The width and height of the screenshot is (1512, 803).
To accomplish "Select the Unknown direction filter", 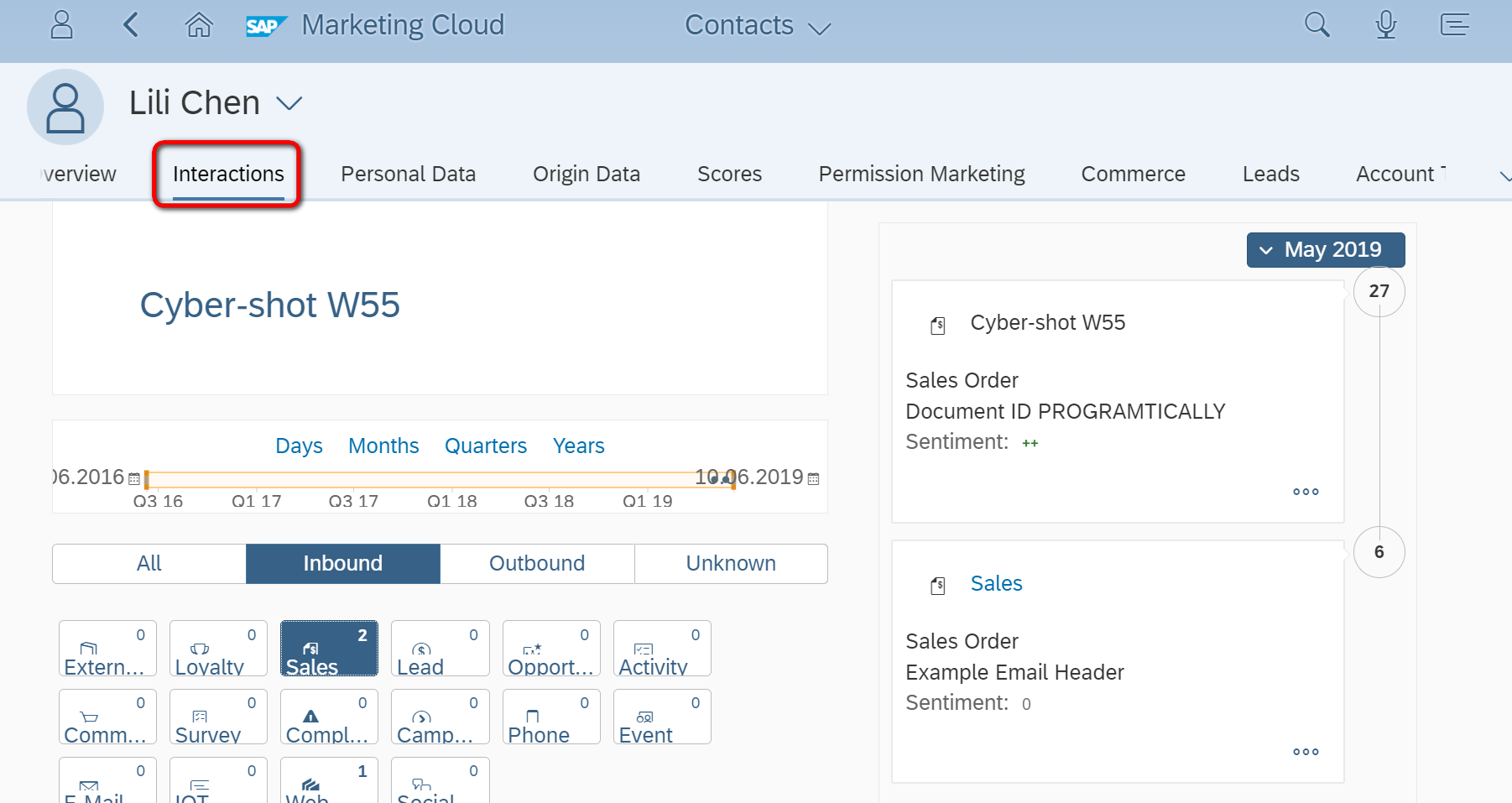I will point(731,563).
